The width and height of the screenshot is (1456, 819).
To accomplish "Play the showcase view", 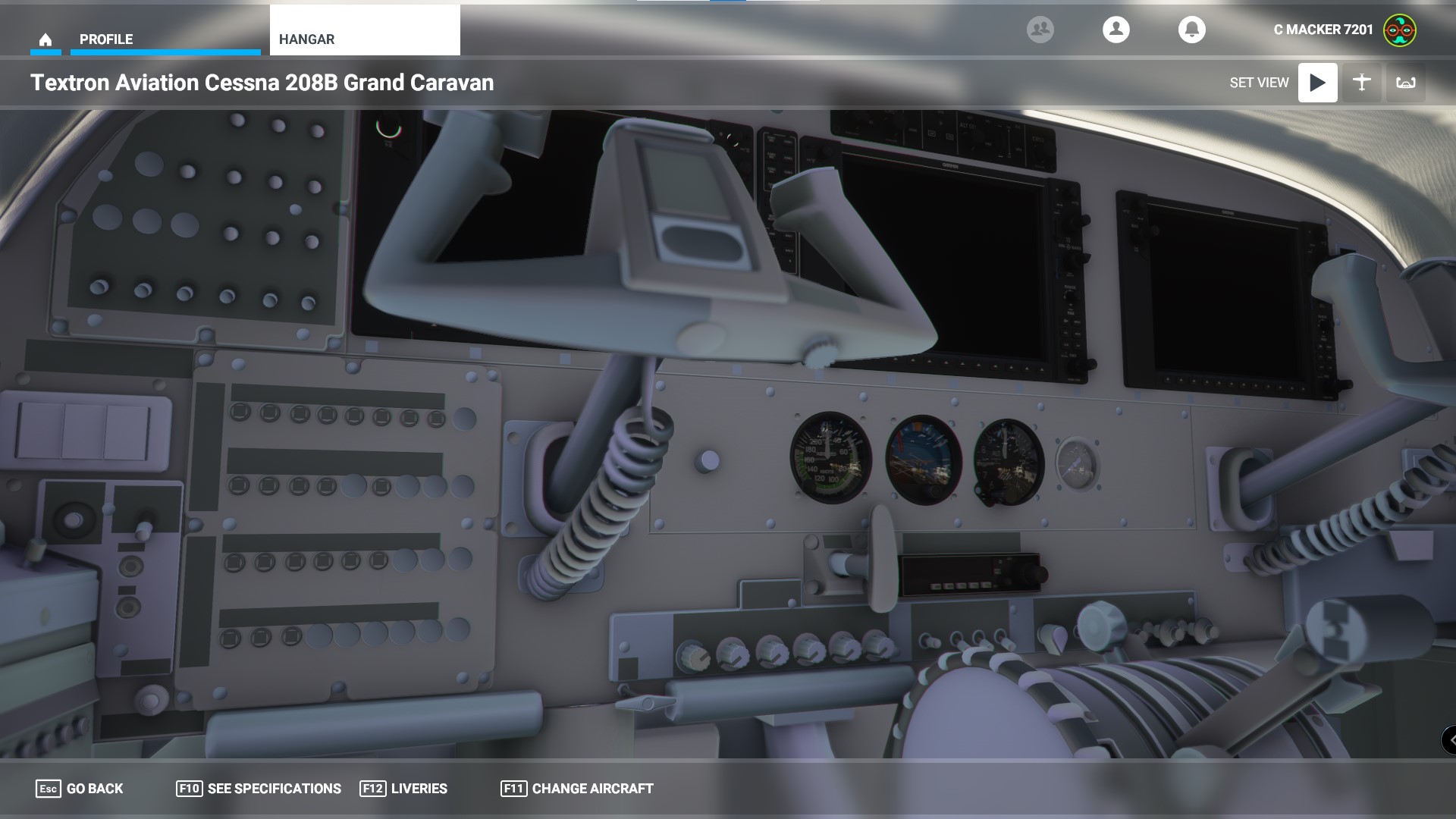I will pyautogui.click(x=1317, y=83).
